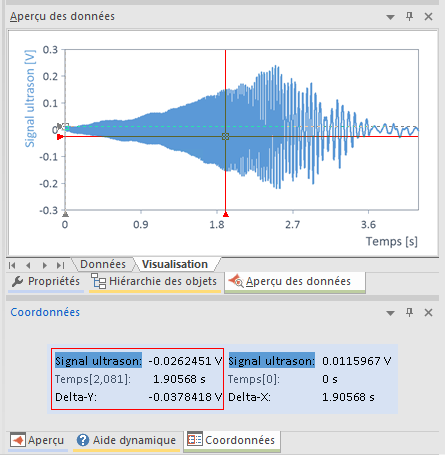
Task: Open Aide dynamique help tab
Action: click(x=126, y=440)
